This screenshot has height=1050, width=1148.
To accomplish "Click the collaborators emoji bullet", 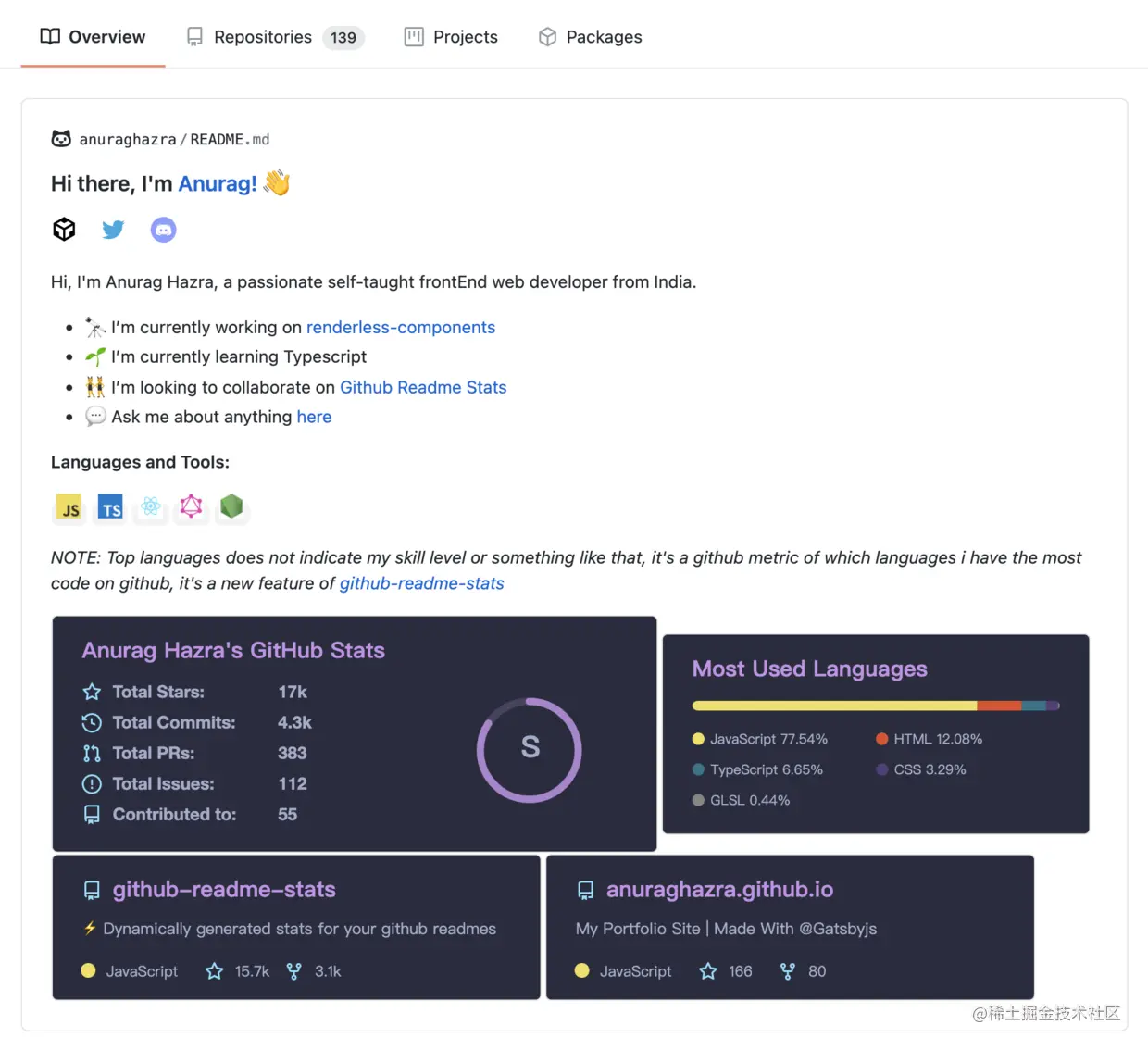I will click(x=95, y=387).
